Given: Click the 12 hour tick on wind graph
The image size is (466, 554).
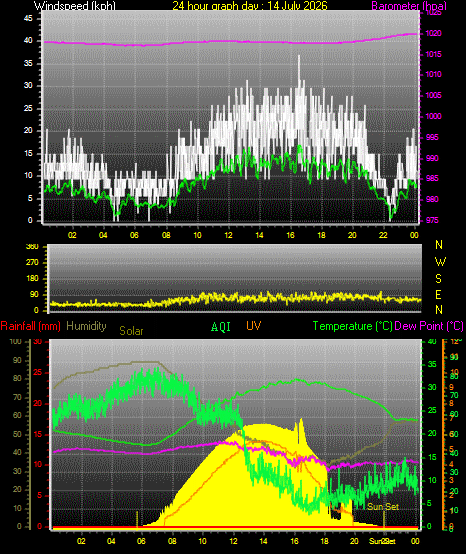Looking at the screenshot, I should click(x=228, y=235).
